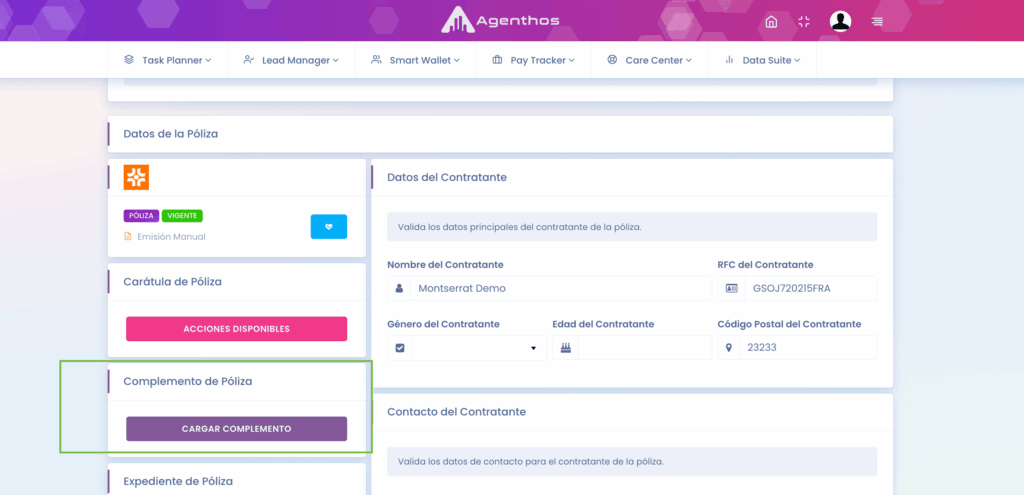
Task: Click the 'Valida los datos de contacto' notice
Action: [x=632, y=461]
